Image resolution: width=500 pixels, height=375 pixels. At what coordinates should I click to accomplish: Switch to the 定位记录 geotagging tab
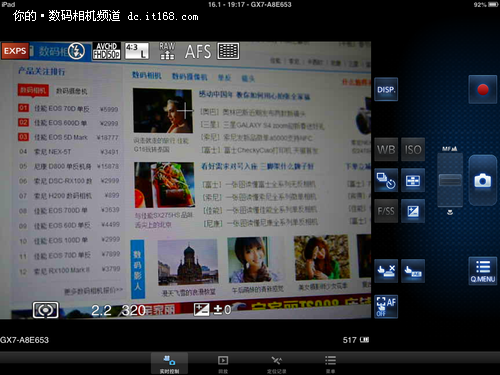[276, 364]
